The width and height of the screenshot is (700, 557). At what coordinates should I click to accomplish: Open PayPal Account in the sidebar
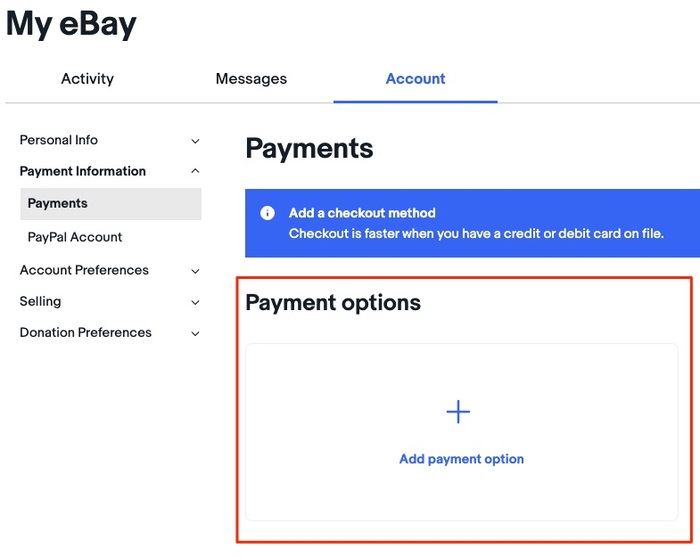click(75, 237)
